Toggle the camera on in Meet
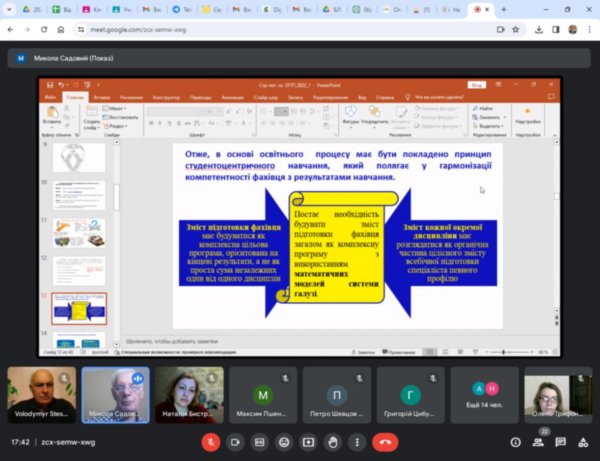 pos(236,441)
